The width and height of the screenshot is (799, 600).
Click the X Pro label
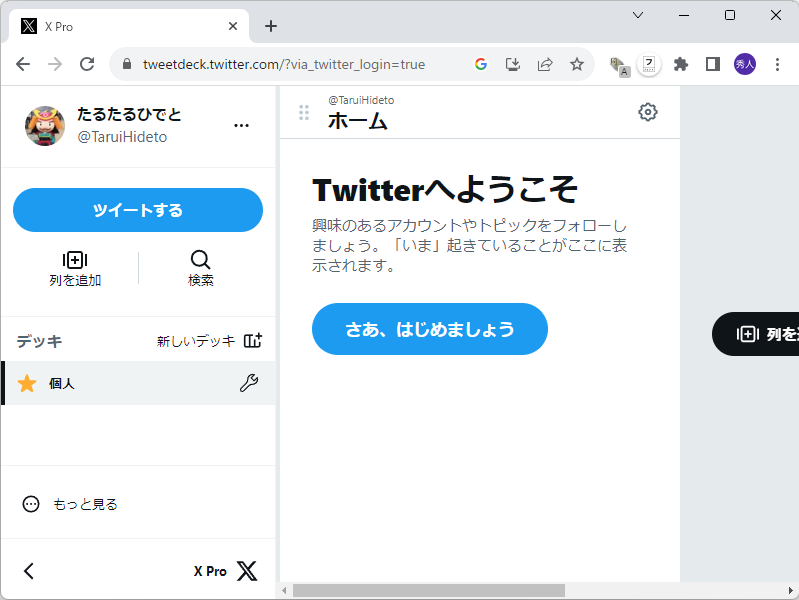click(210, 571)
